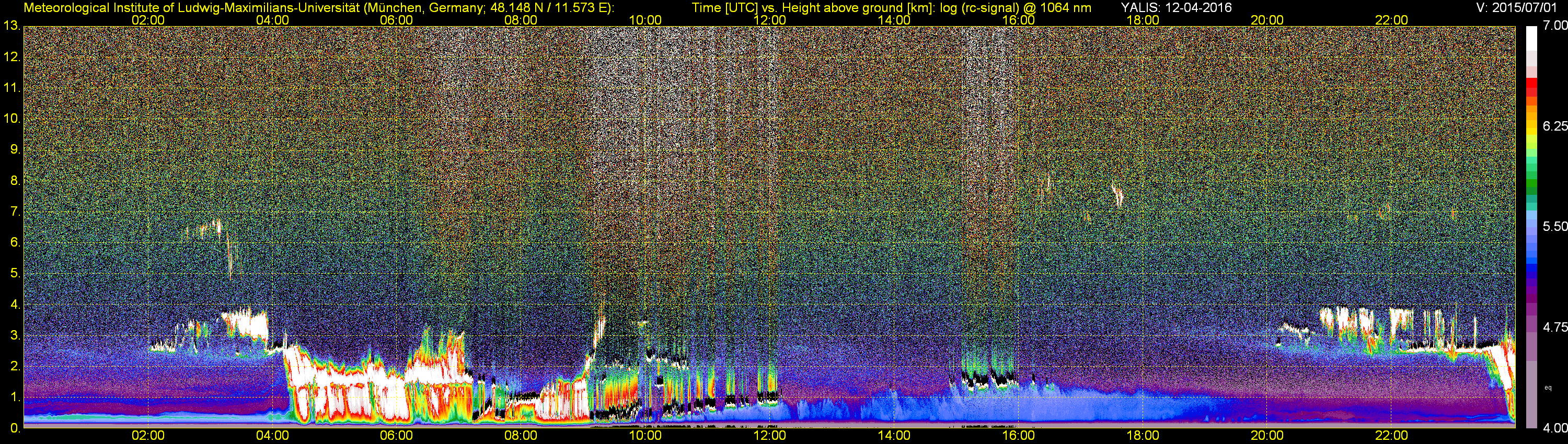Click the 6.25 color bar value label
The height and width of the screenshot is (444, 1568).
(1554, 126)
